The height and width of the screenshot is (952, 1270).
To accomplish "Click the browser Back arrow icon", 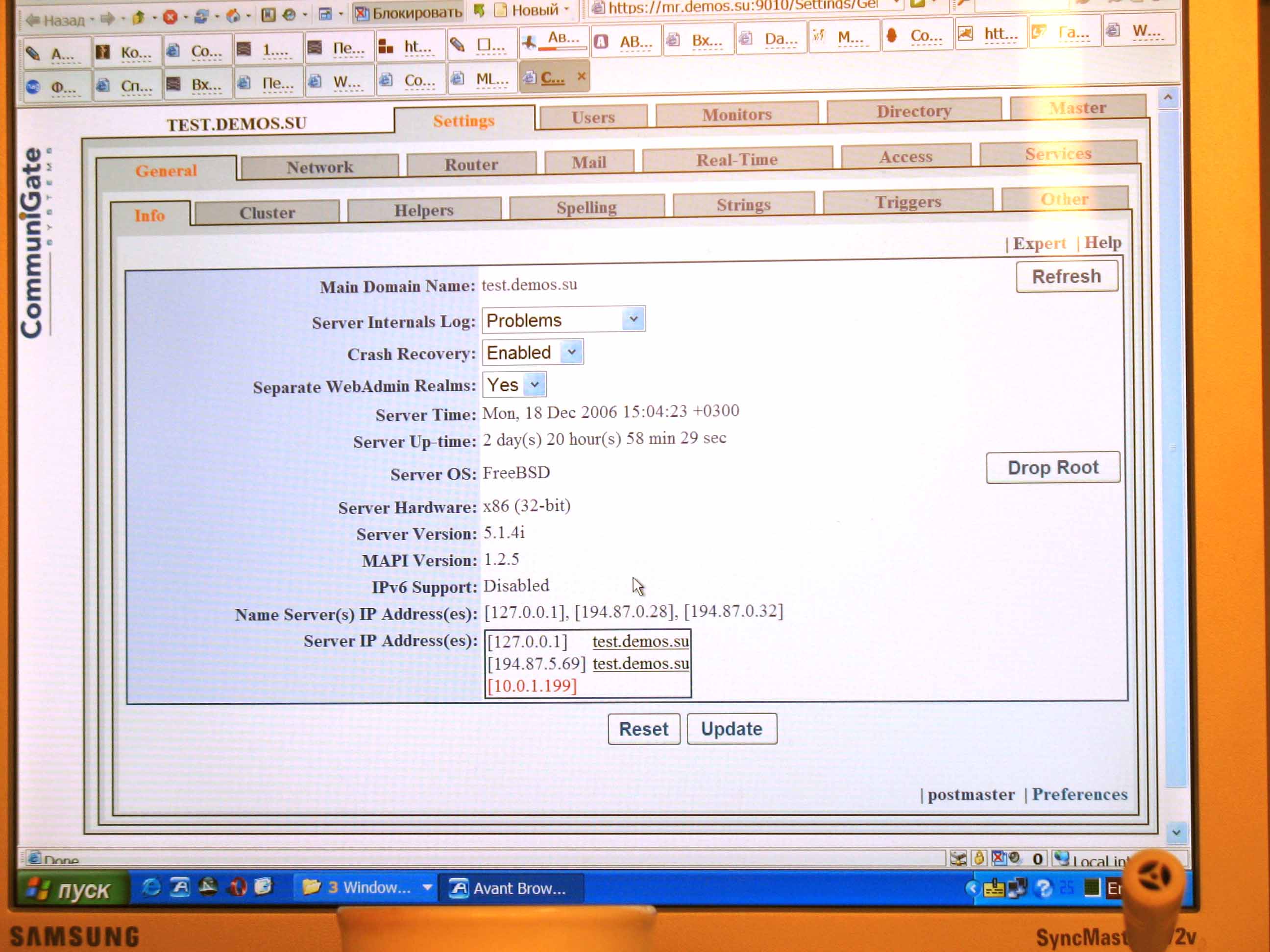I will [x=33, y=21].
